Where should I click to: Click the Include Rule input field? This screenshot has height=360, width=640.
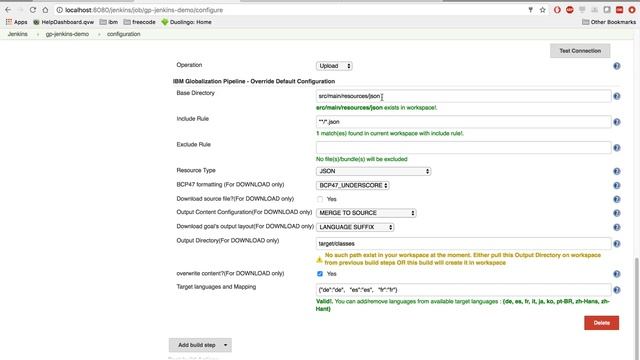coord(463,122)
